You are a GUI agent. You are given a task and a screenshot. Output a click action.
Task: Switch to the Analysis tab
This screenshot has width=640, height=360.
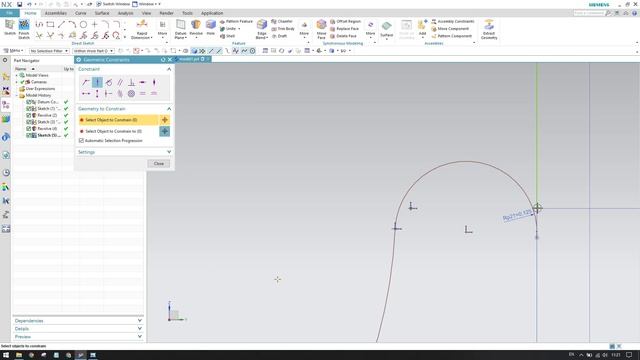click(x=125, y=13)
